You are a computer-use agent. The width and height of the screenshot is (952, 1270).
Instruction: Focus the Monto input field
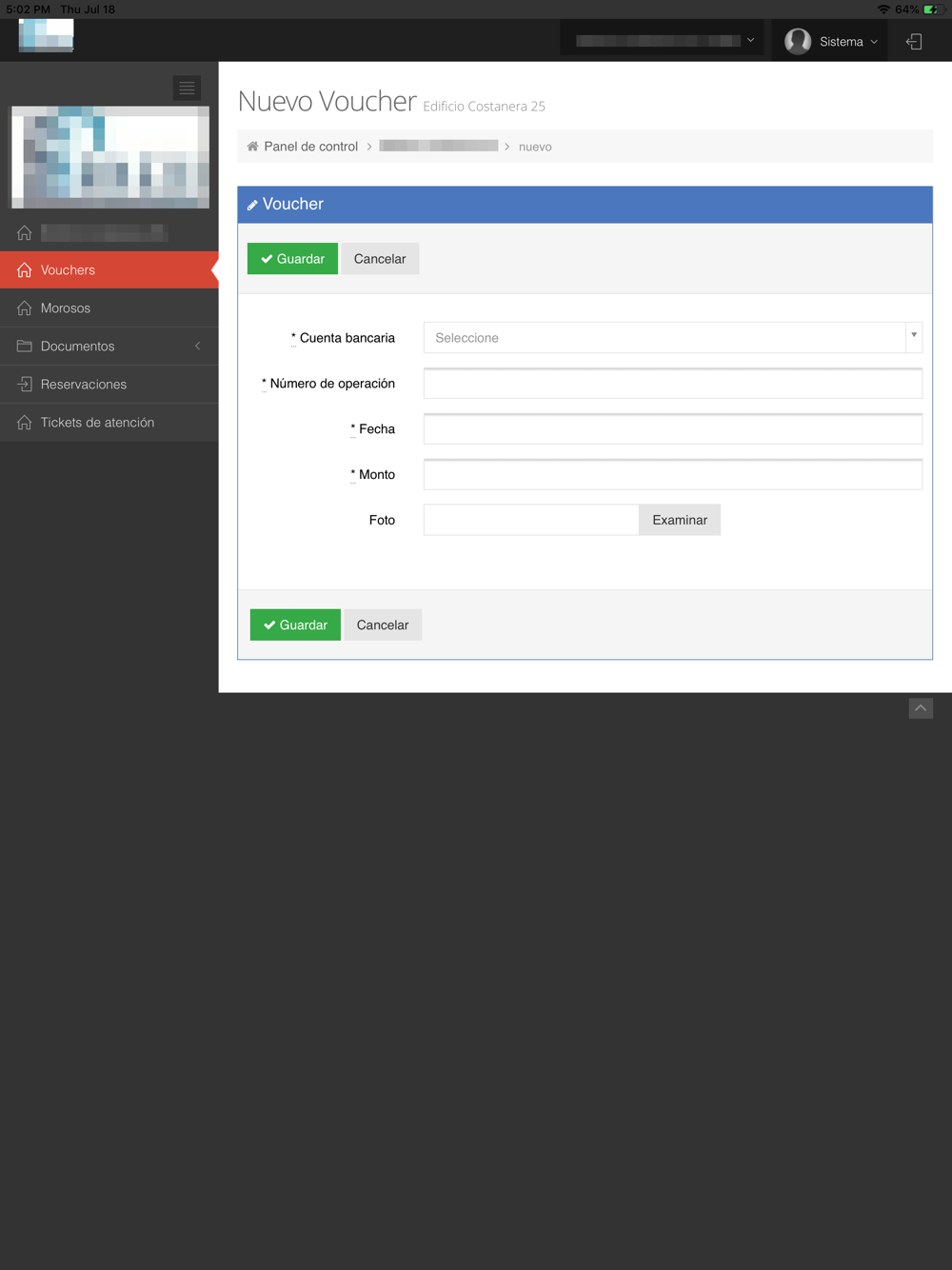click(x=673, y=475)
